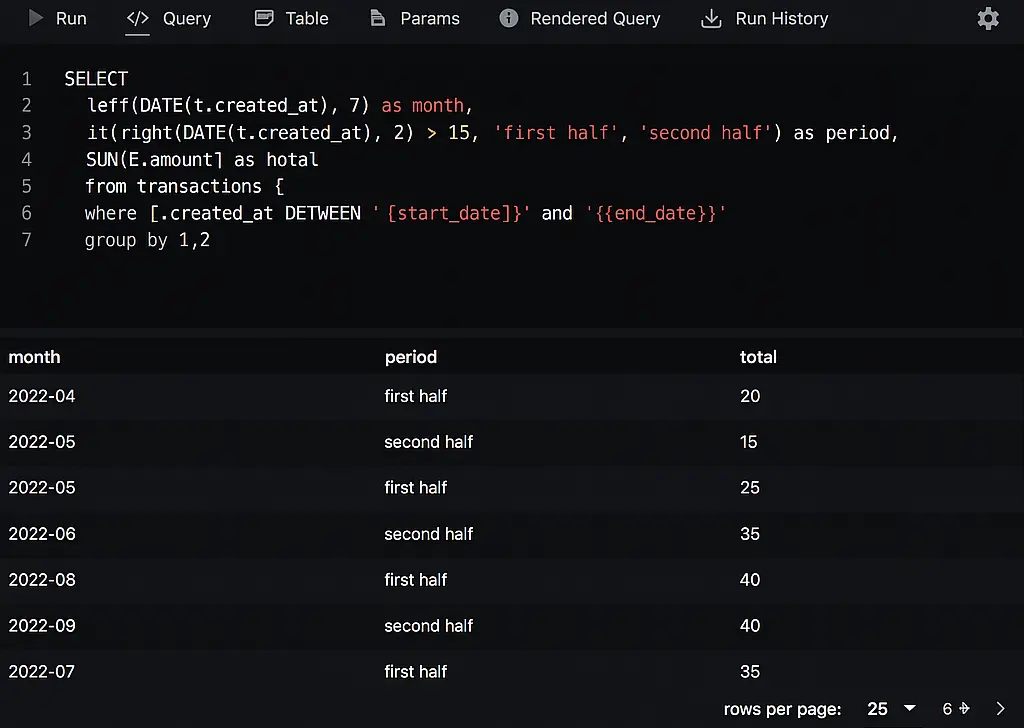This screenshot has width=1024, height=728.
Task: Click the 'from transactions' code line
Action: (184, 186)
